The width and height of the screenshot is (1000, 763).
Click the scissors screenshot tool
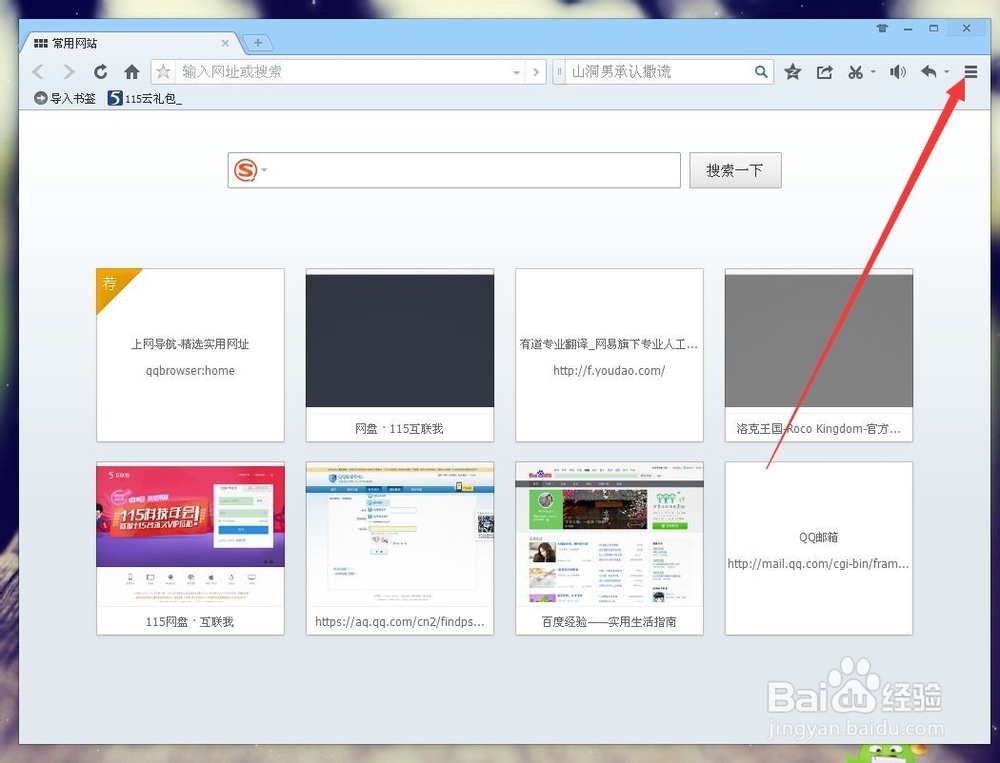[x=855, y=72]
